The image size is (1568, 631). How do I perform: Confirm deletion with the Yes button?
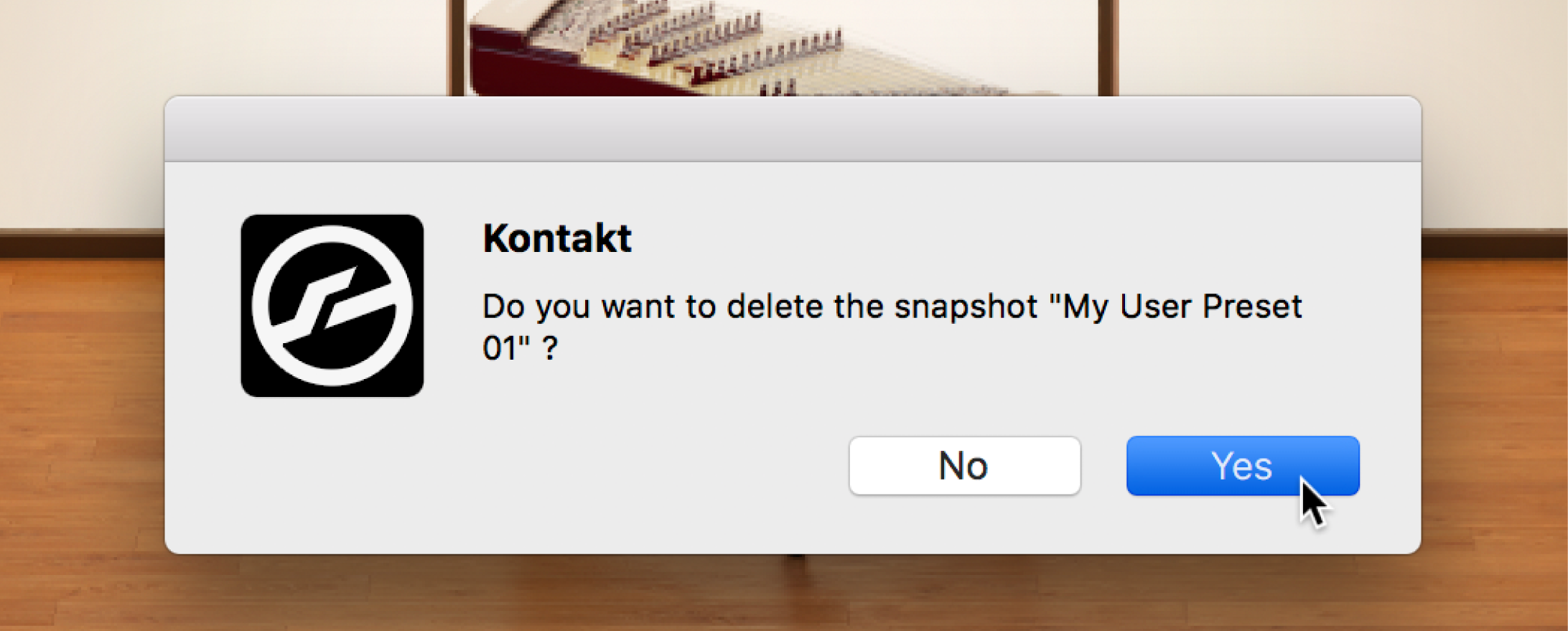1242,466
